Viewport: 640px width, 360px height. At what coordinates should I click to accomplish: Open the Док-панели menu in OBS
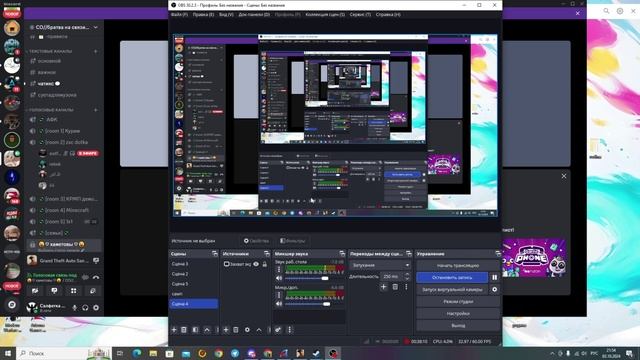click(x=254, y=14)
